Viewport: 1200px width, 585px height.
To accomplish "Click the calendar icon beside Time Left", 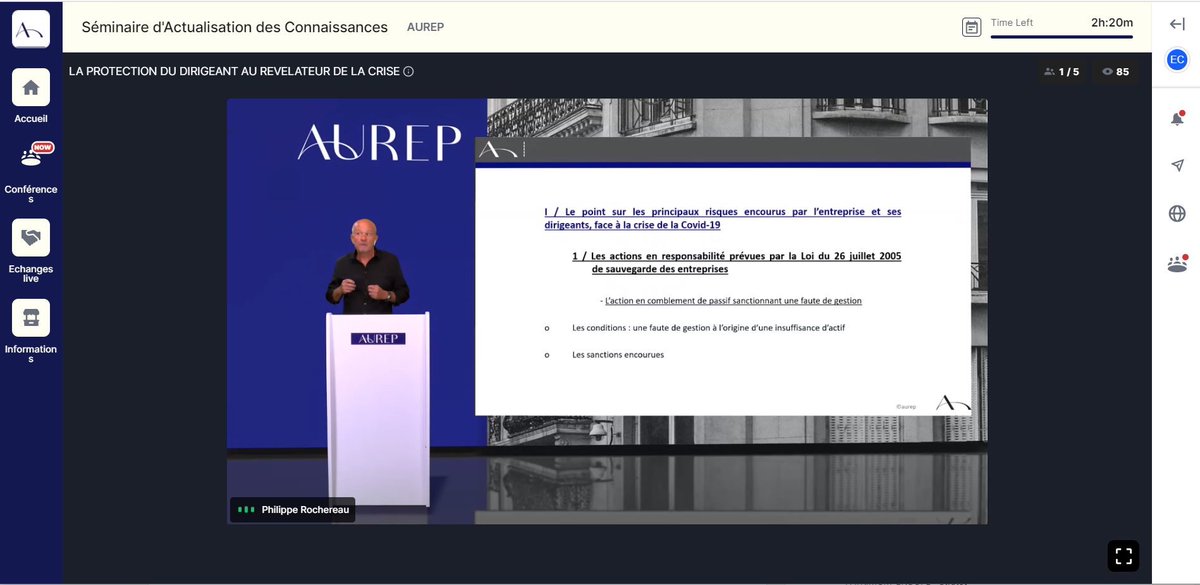I will (x=971, y=26).
